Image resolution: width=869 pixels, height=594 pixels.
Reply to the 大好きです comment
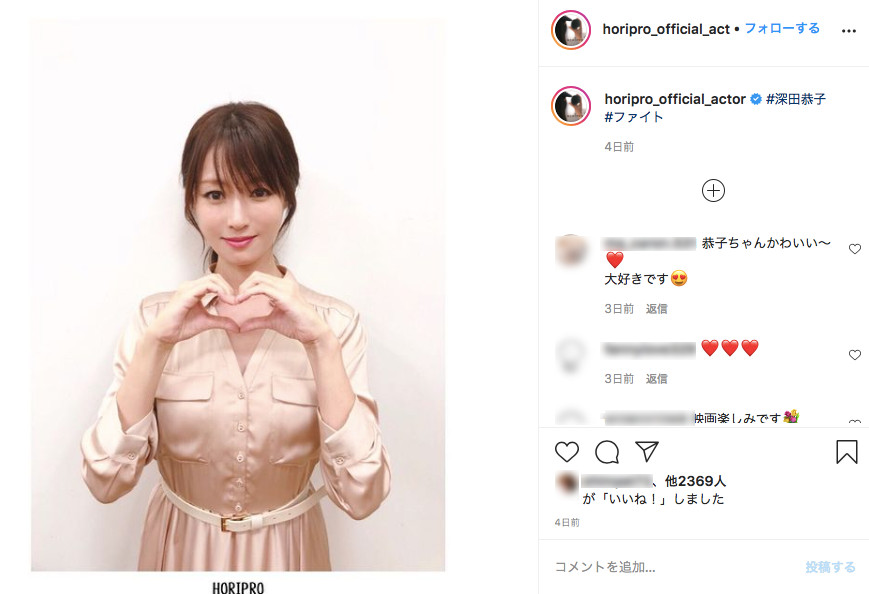click(656, 309)
